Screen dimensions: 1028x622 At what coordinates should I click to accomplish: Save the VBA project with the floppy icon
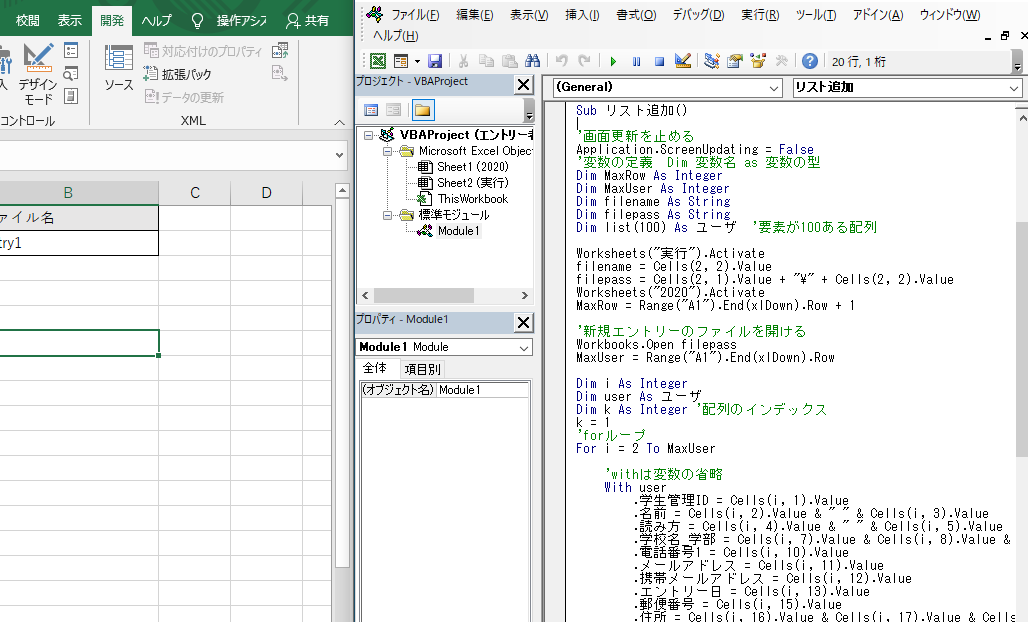pos(435,61)
